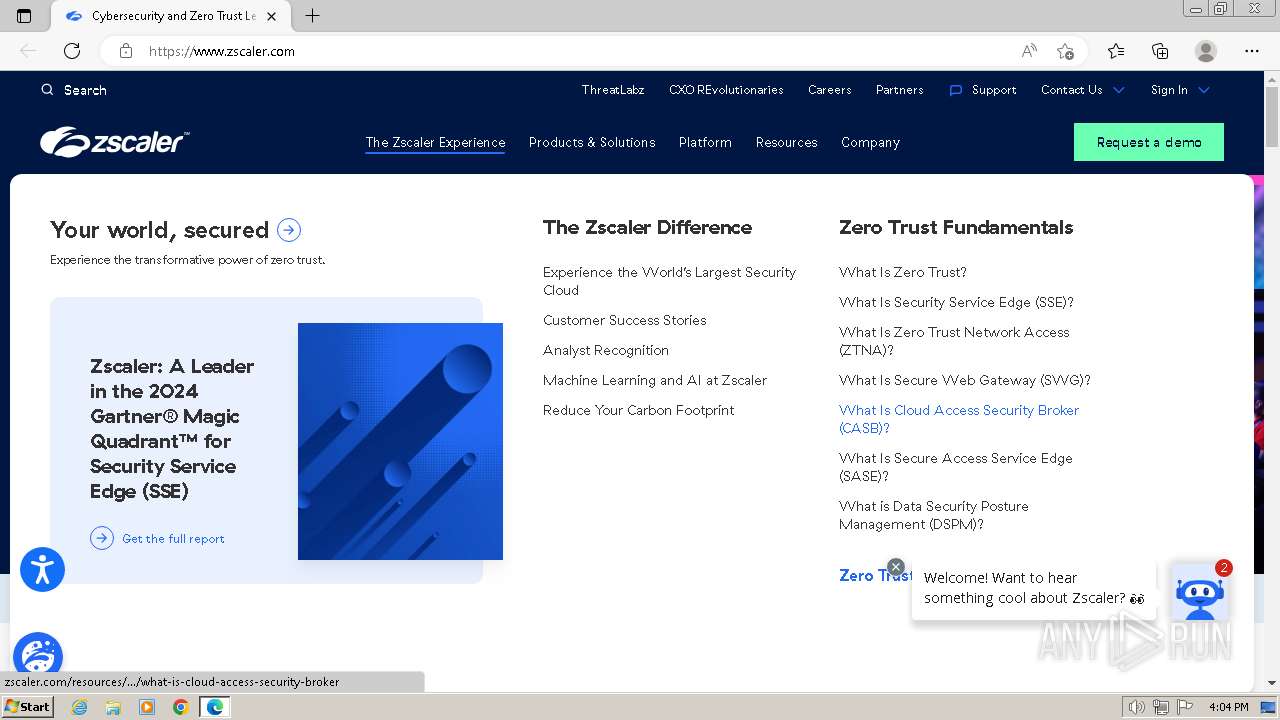This screenshot has height=720, width=1280.
Task: Go to ThreatLabz link
Action: [613, 90]
